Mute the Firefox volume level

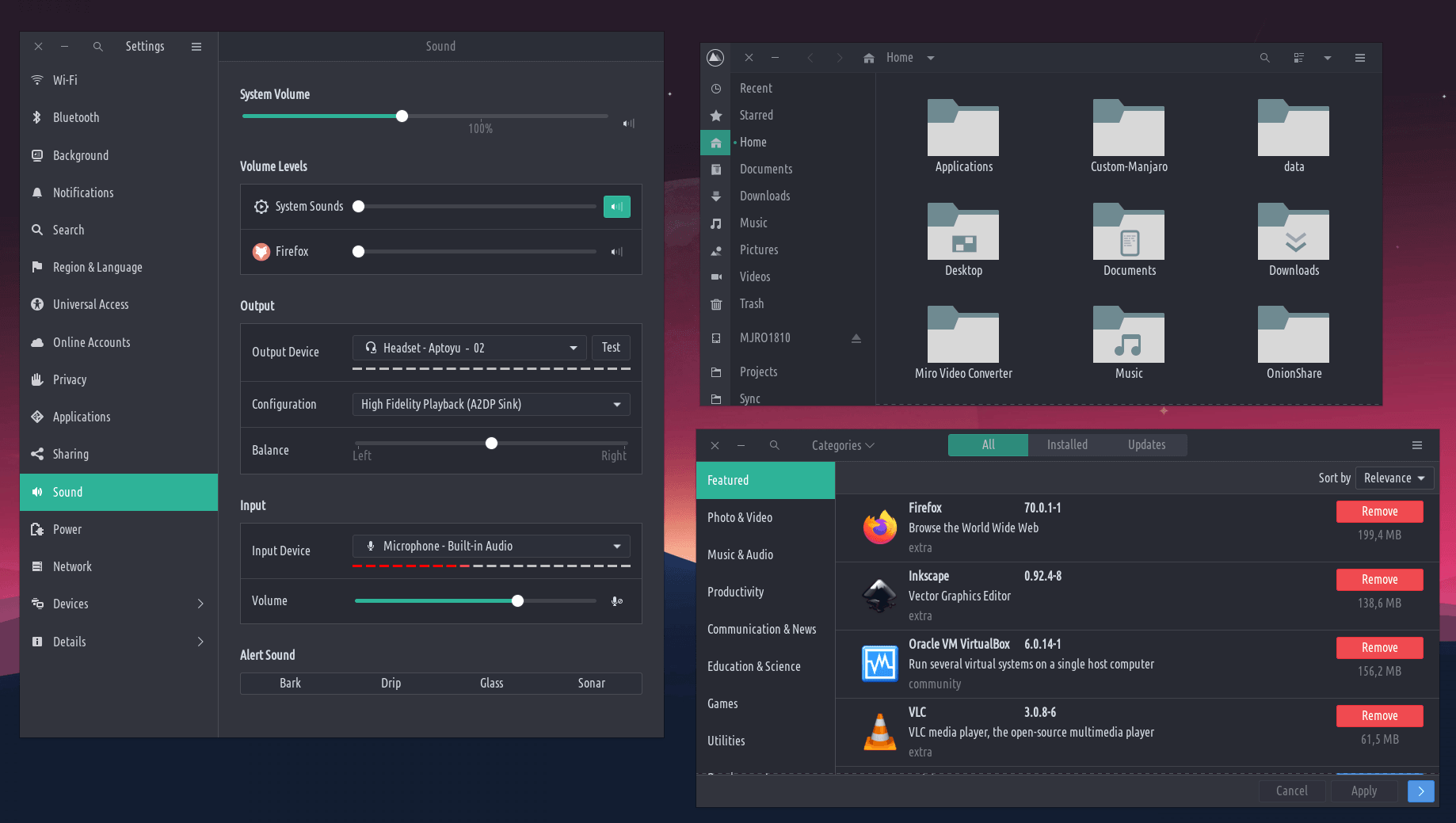[616, 252]
